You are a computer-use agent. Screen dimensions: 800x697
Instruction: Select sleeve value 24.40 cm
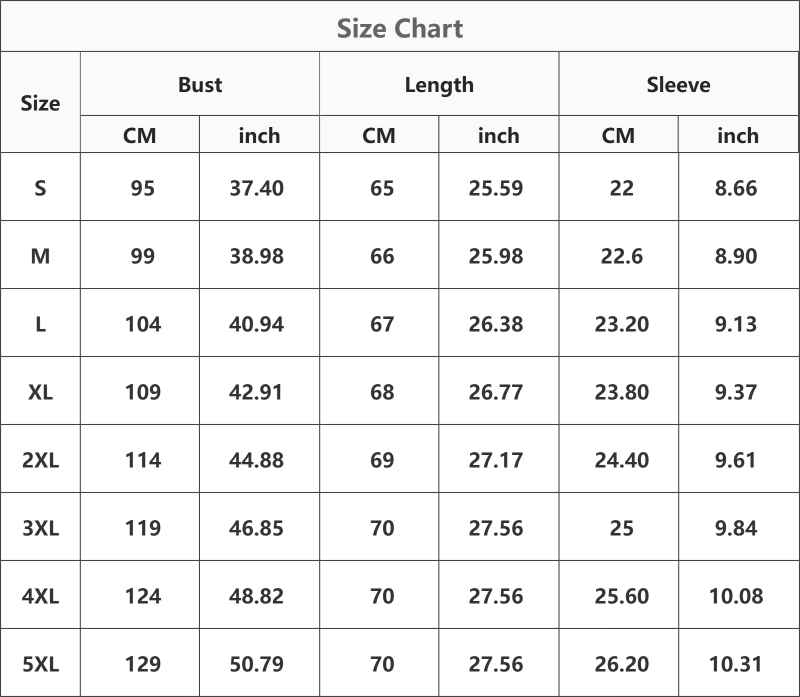tap(621, 460)
